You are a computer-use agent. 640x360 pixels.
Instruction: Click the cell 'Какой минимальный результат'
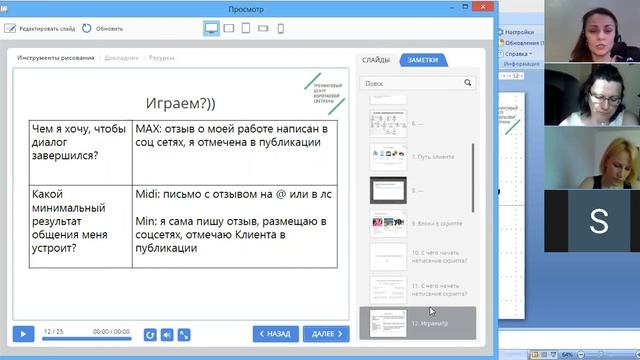tap(81, 227)
